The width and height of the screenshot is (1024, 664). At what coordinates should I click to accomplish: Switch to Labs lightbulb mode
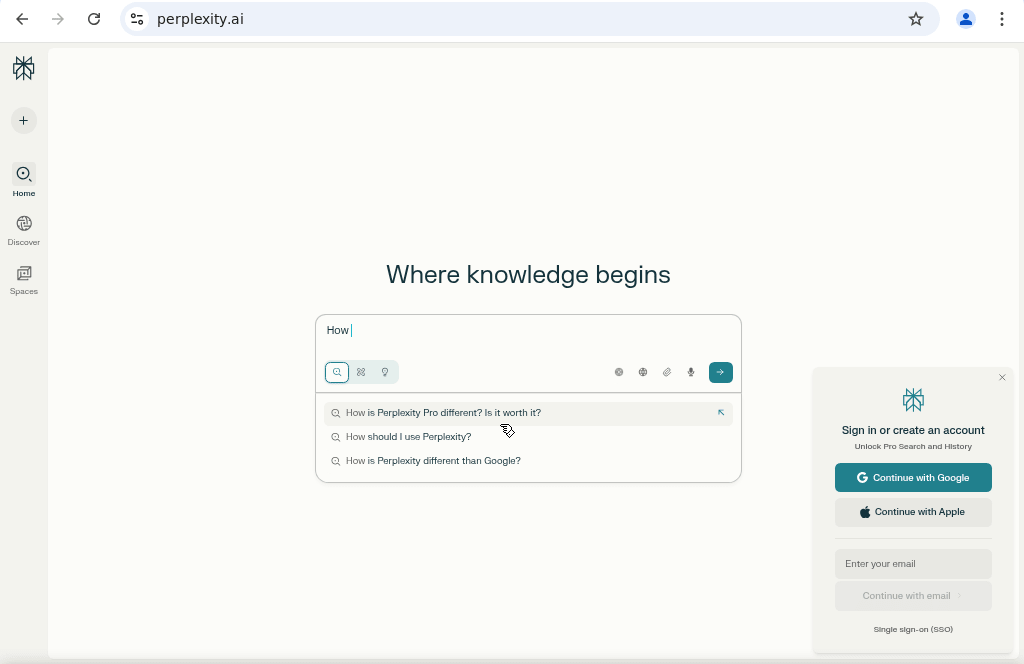[385, 372]
